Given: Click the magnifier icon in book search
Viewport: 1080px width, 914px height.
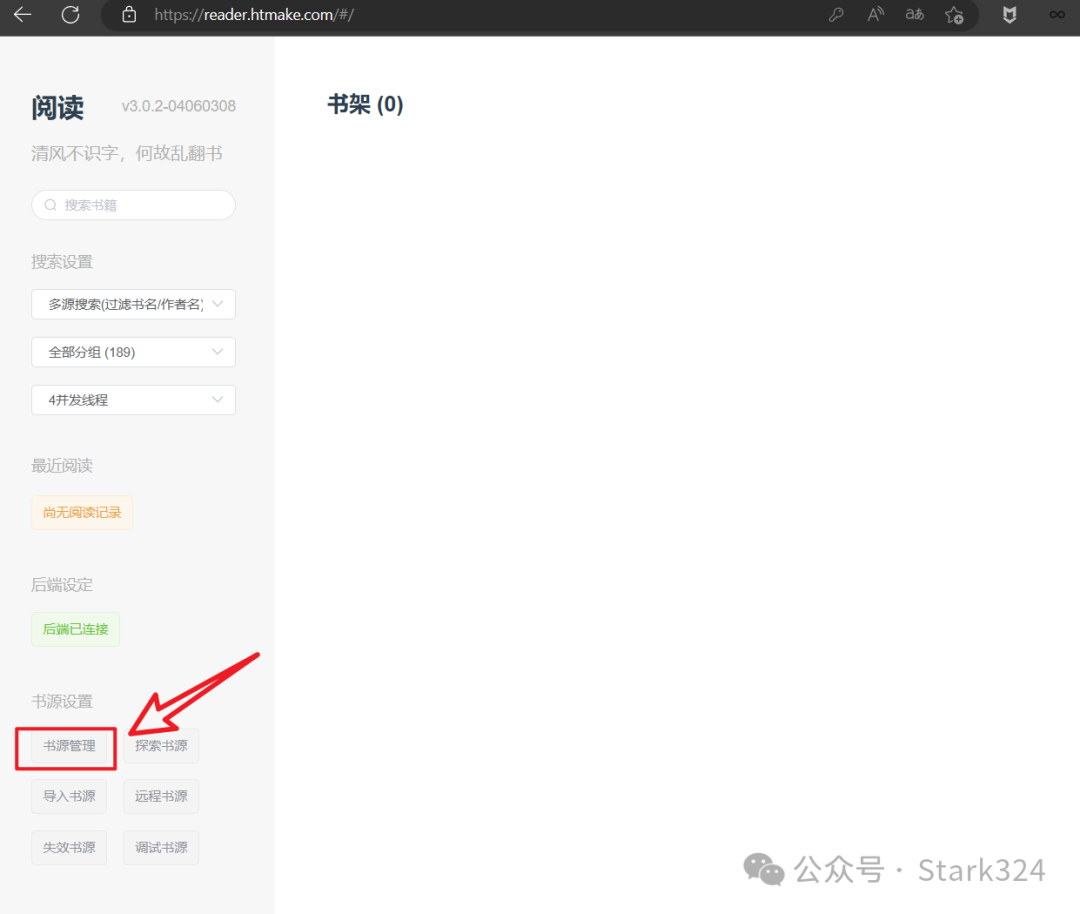Looking at the screenshot, I should (x=50, y=205).
